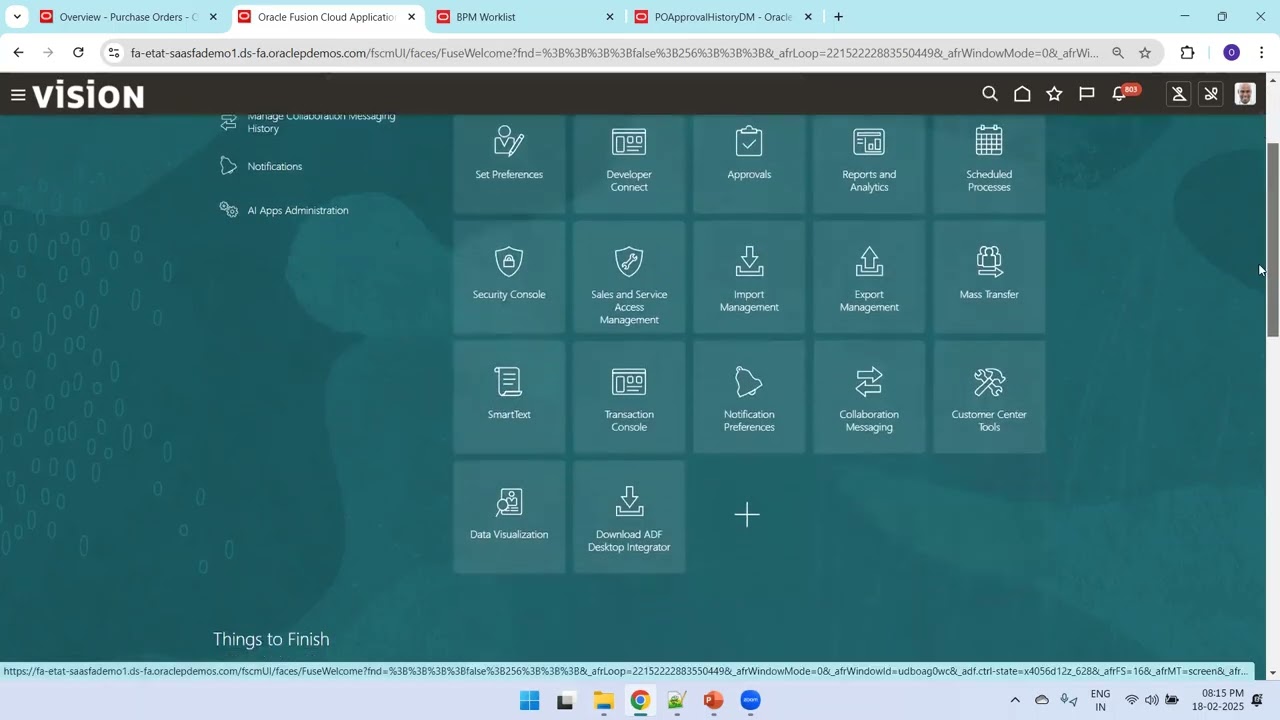
Task: Click the browser back arrow
Action: (19, 53)
